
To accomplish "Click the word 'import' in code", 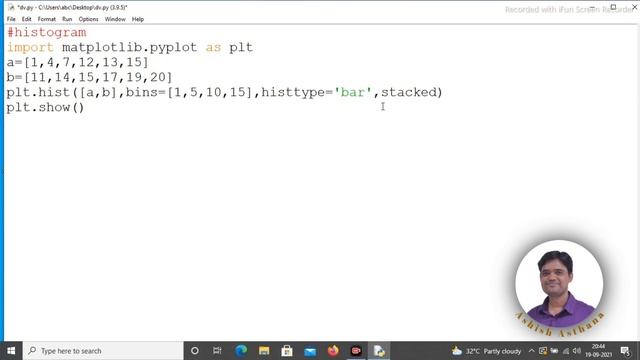I will [30, 47].
